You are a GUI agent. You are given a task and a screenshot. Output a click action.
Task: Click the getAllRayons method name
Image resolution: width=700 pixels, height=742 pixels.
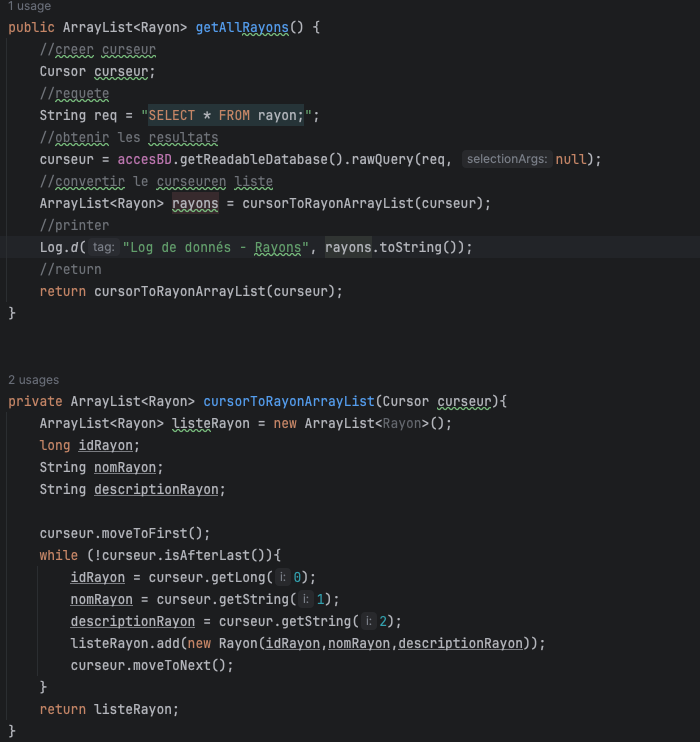(242, 27)
